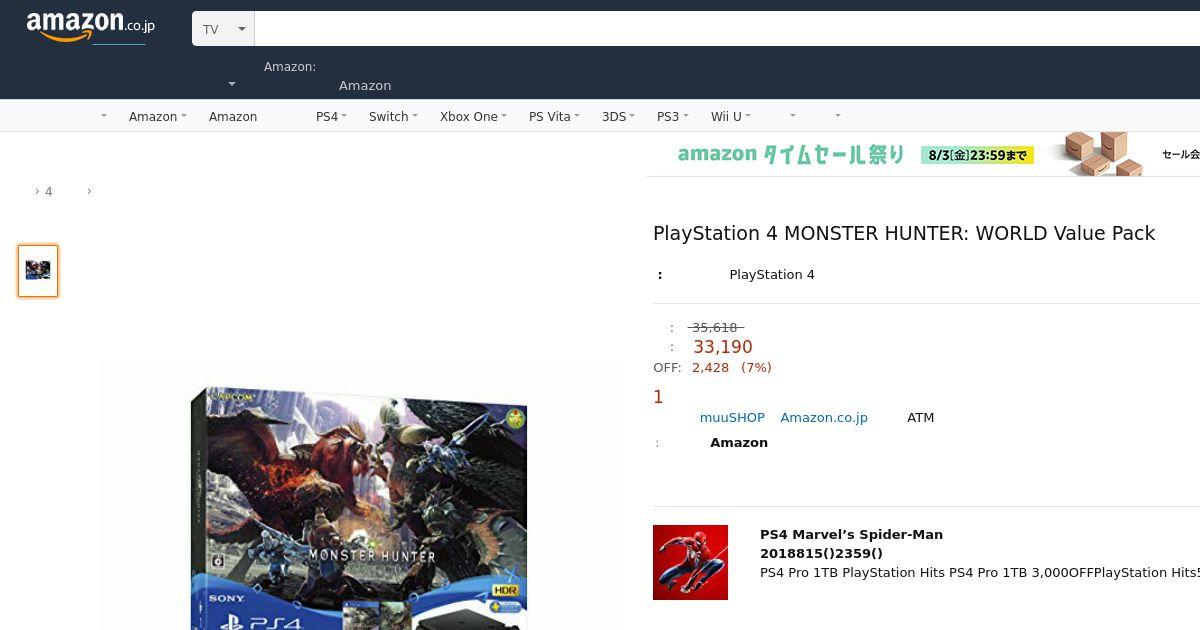Screen dimensions: 1200x630
Task: Click the Amazon.co.jp logo
Action: pos(91,27)
